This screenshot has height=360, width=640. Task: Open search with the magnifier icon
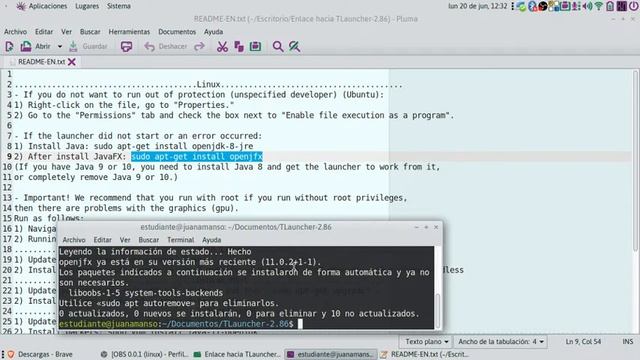278,47
